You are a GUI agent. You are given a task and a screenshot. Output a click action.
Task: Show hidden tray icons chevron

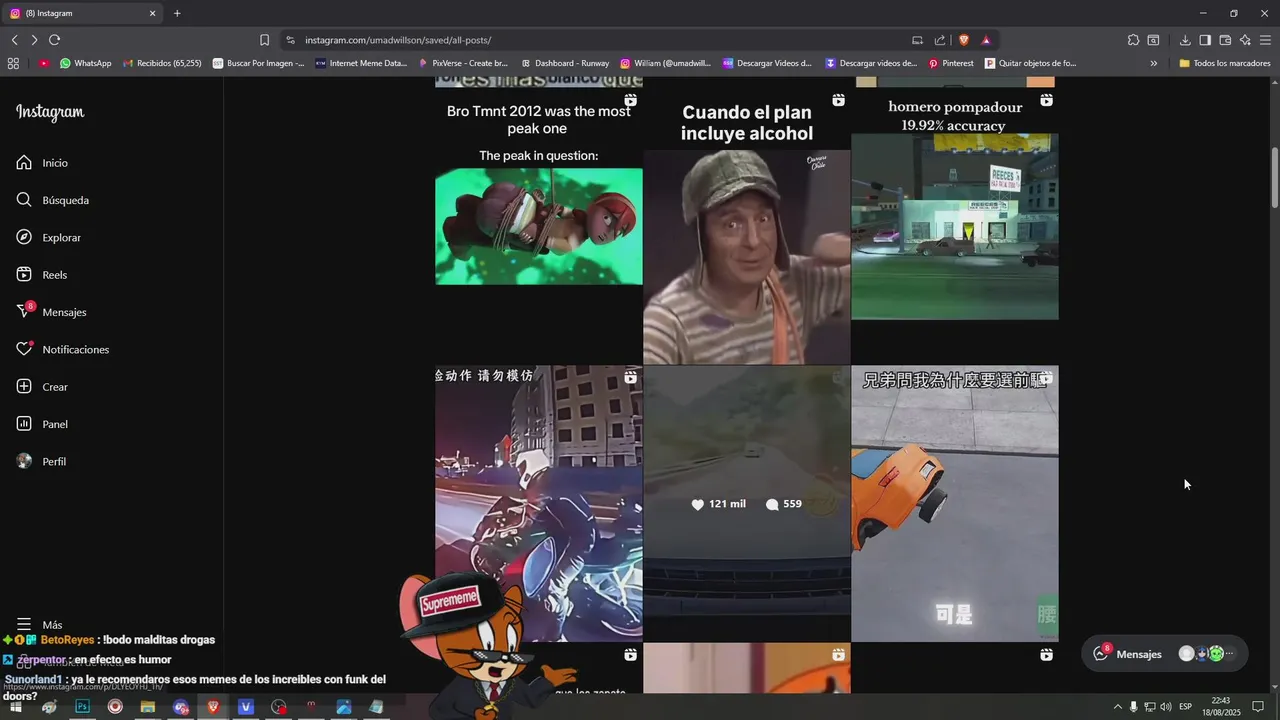[1118, 707]
